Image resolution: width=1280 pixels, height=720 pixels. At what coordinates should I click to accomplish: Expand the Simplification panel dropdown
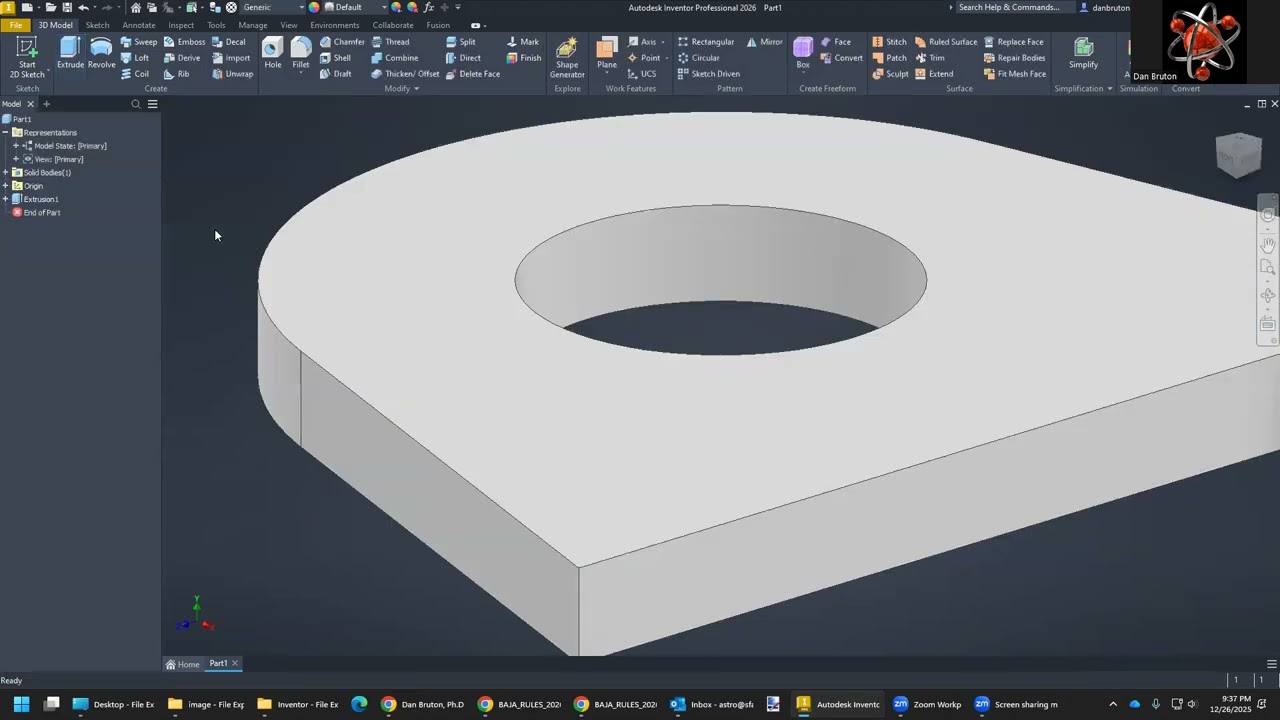[1083, 89]
